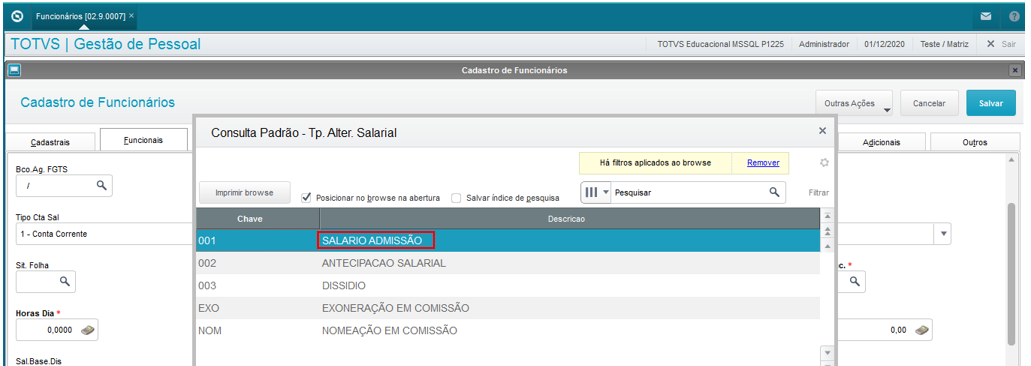Screen dimensions: 1031x366
Task: Open the dropdown arrow right of dialog
Action: 944,234
